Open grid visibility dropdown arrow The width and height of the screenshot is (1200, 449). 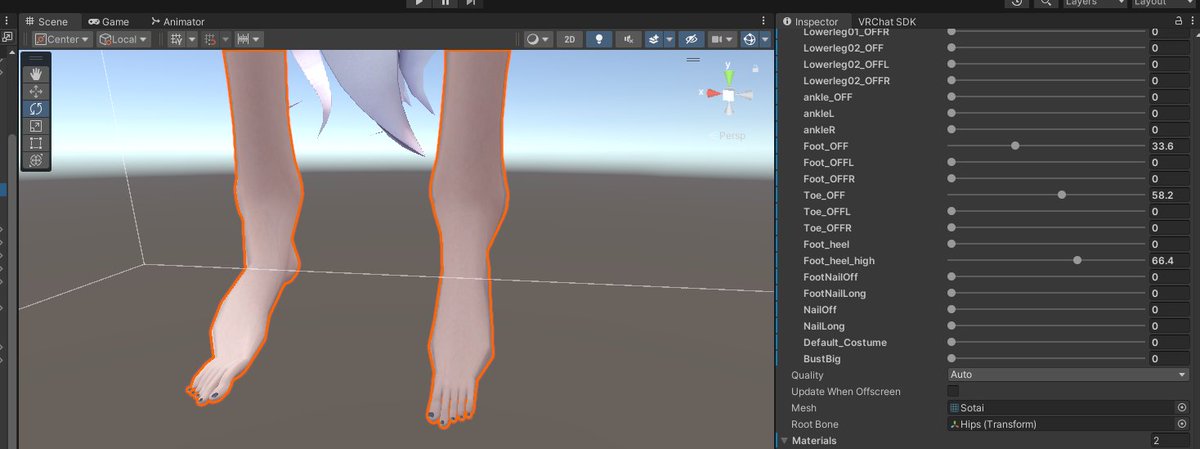tap(190, 39)
